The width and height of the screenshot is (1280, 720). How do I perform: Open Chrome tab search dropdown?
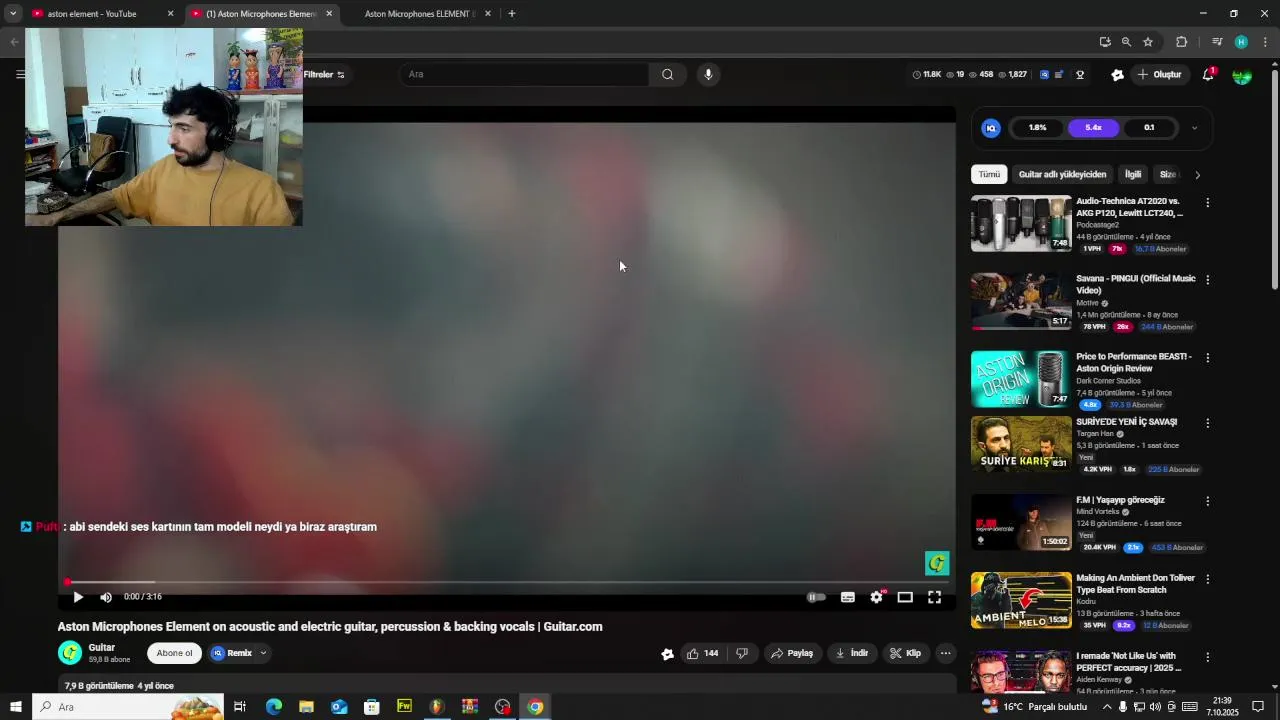pos(13,14)
